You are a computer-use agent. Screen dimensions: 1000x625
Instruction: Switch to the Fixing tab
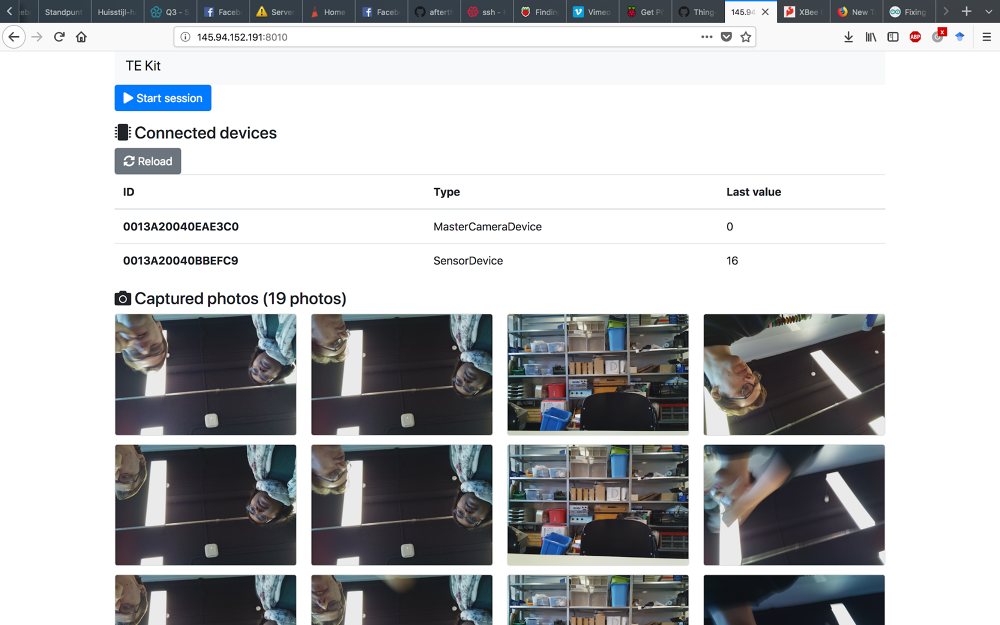click(x=909, y=11)
